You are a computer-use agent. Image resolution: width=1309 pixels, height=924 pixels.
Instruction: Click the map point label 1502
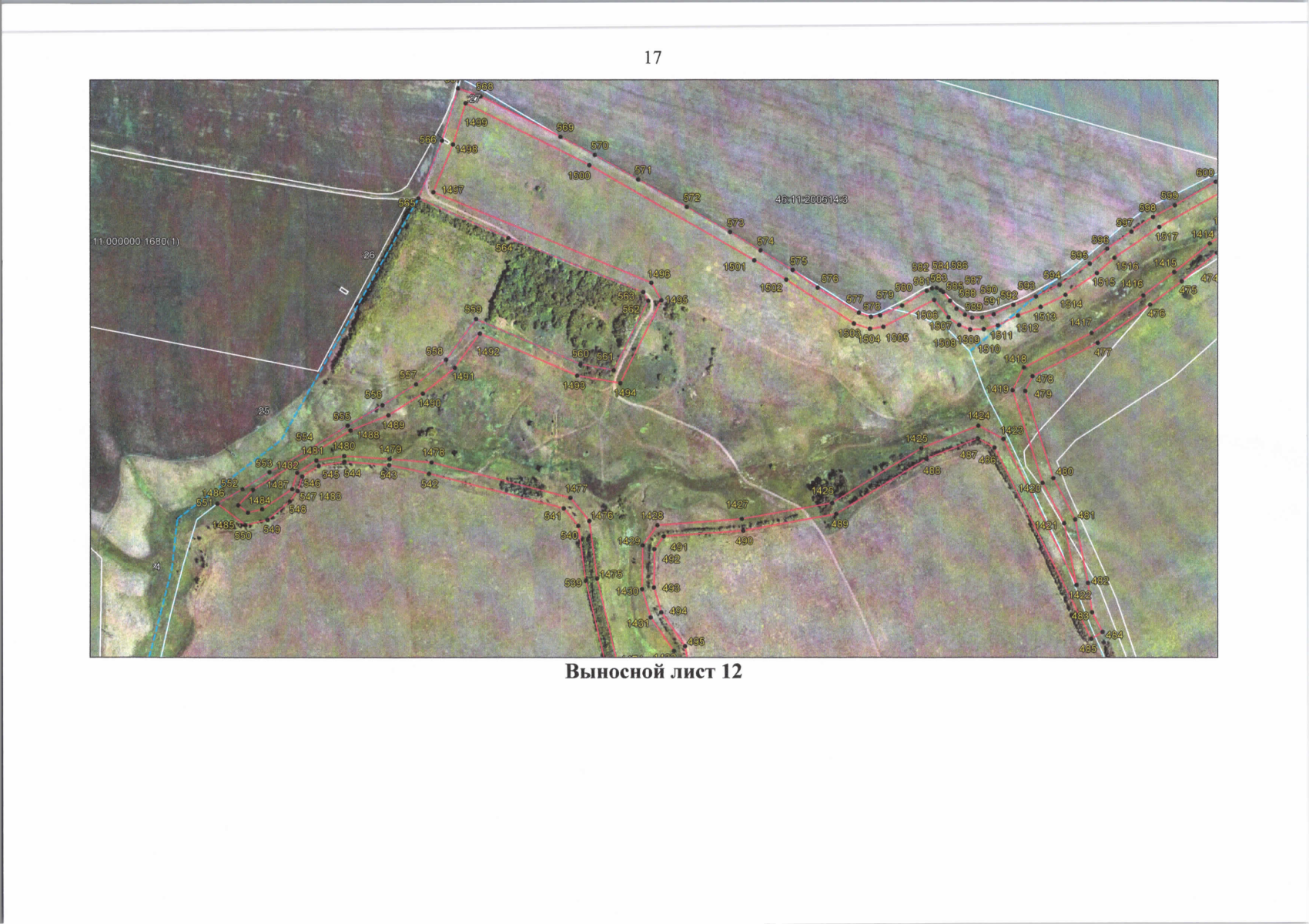(771, 288)
